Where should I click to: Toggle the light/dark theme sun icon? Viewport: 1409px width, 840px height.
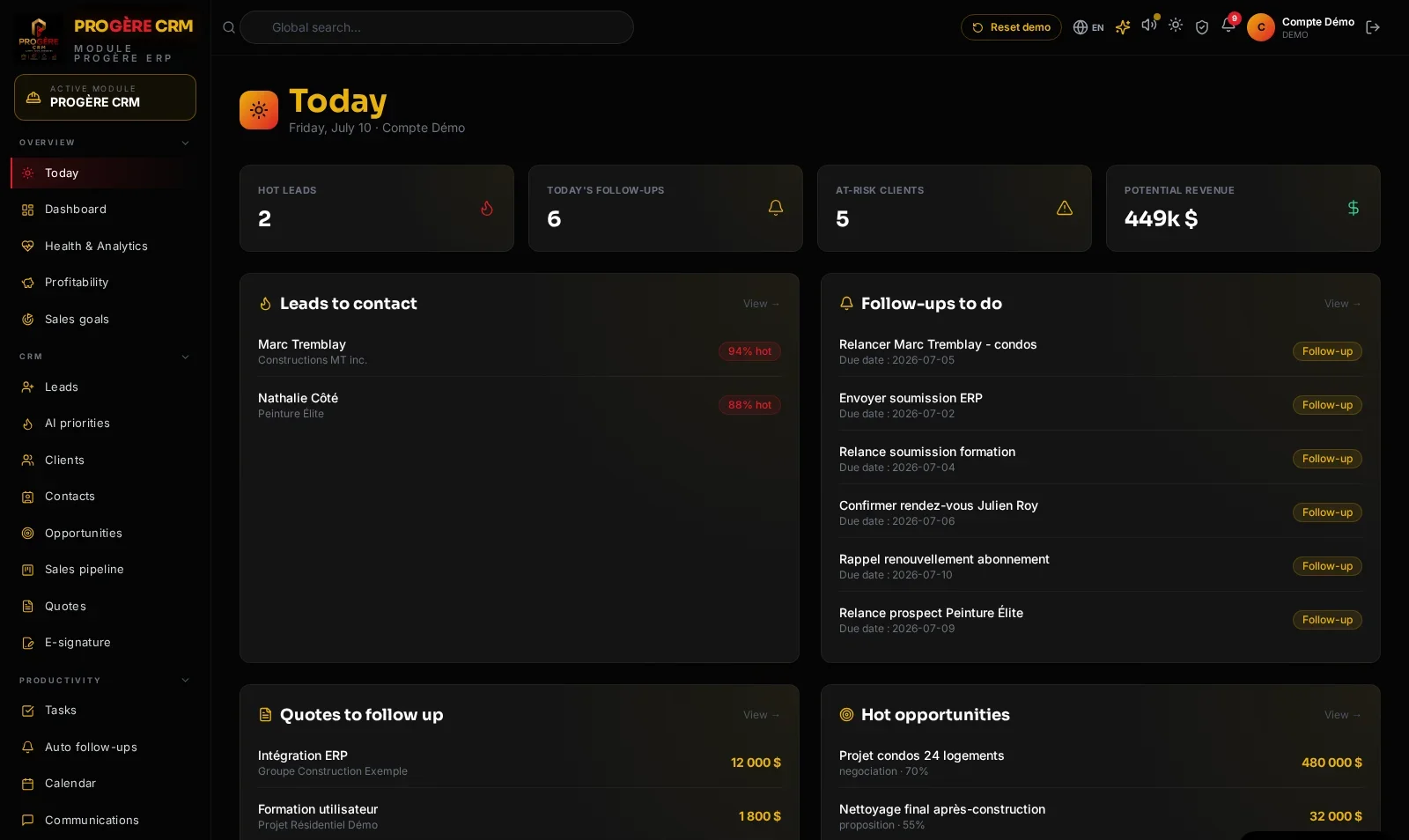point(1176,26)
